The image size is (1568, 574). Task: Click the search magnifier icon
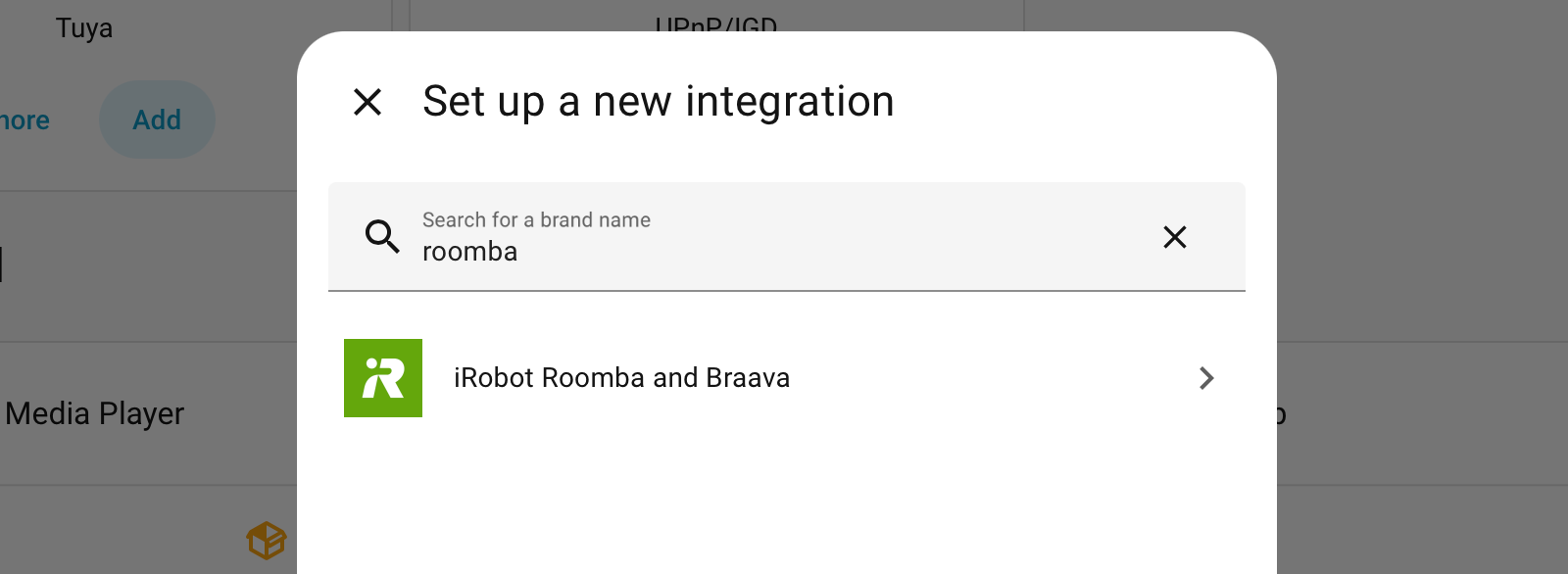tap(382, 237)
